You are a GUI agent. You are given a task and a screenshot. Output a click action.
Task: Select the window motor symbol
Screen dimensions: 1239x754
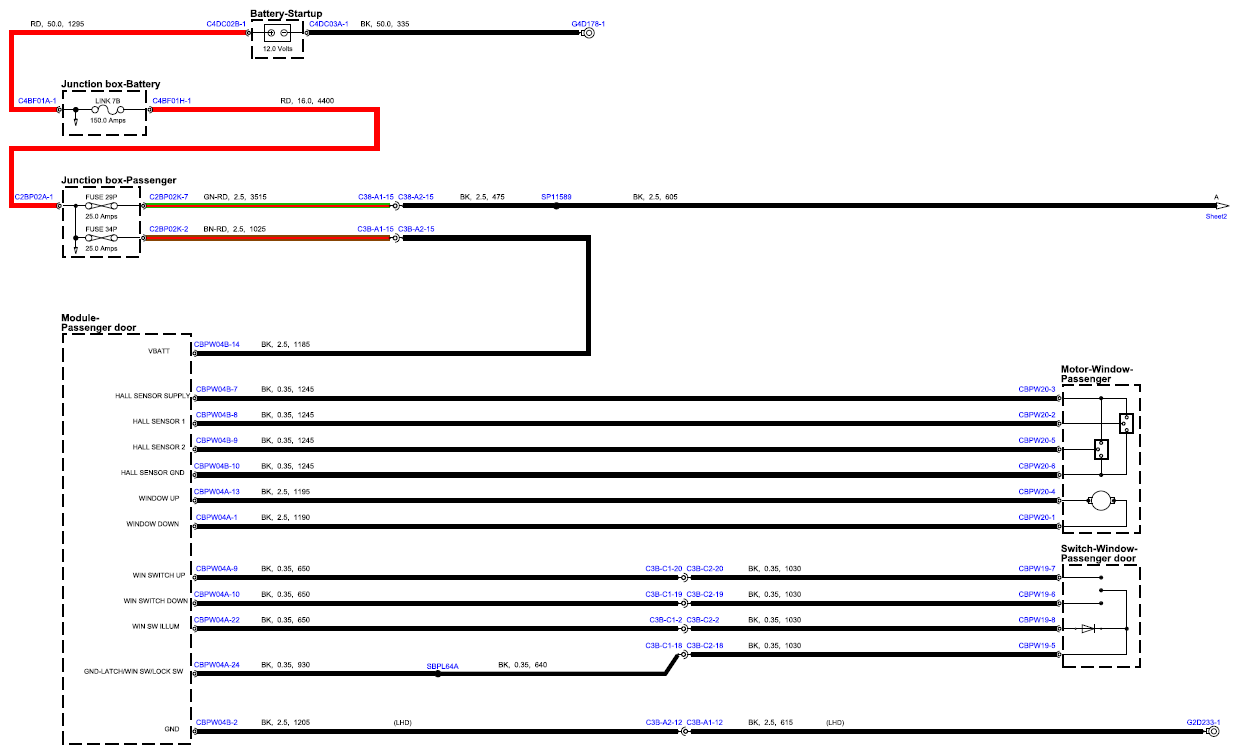coord(1101,502)
